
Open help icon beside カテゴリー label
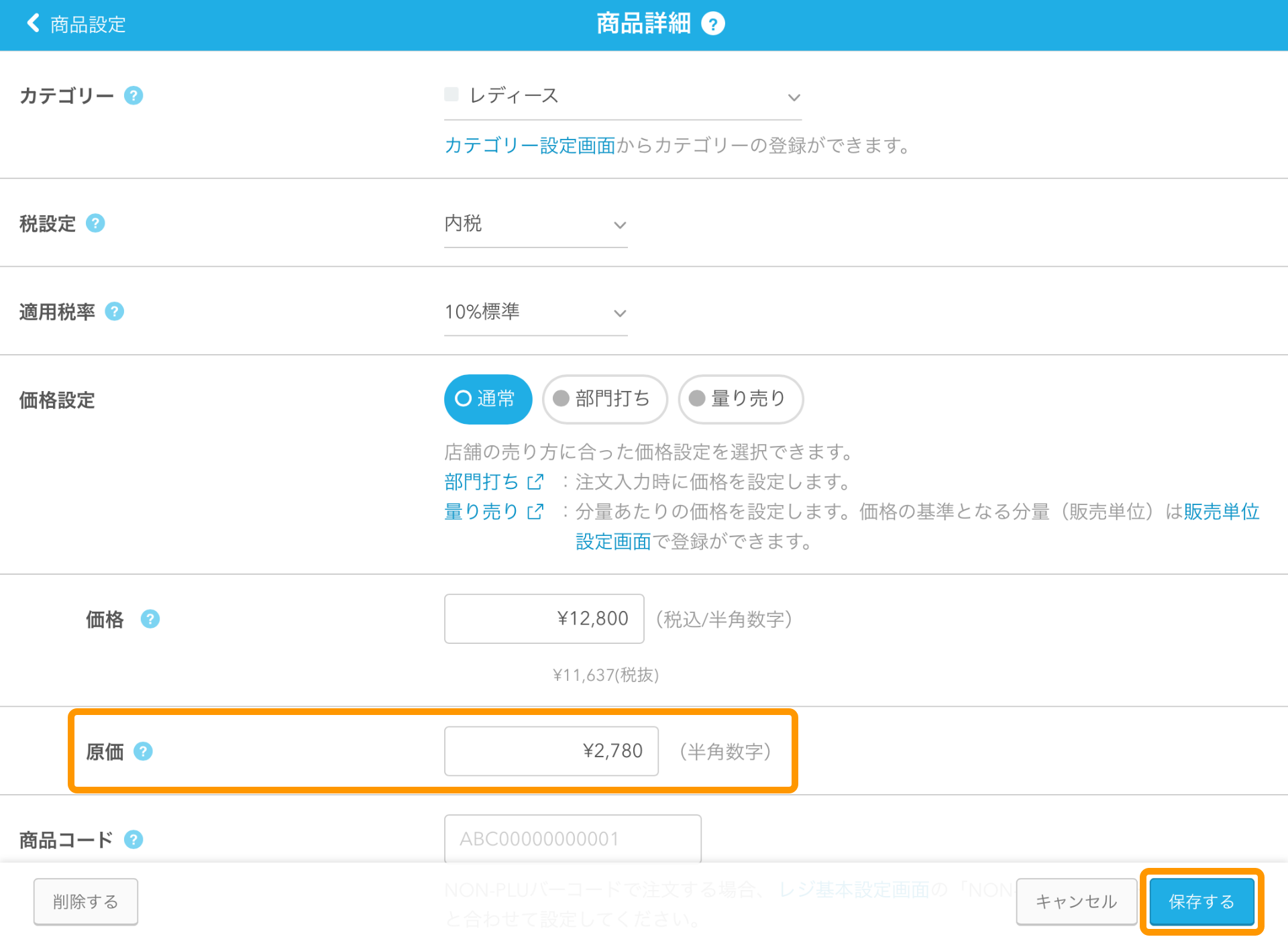click(x=133, y=96)
